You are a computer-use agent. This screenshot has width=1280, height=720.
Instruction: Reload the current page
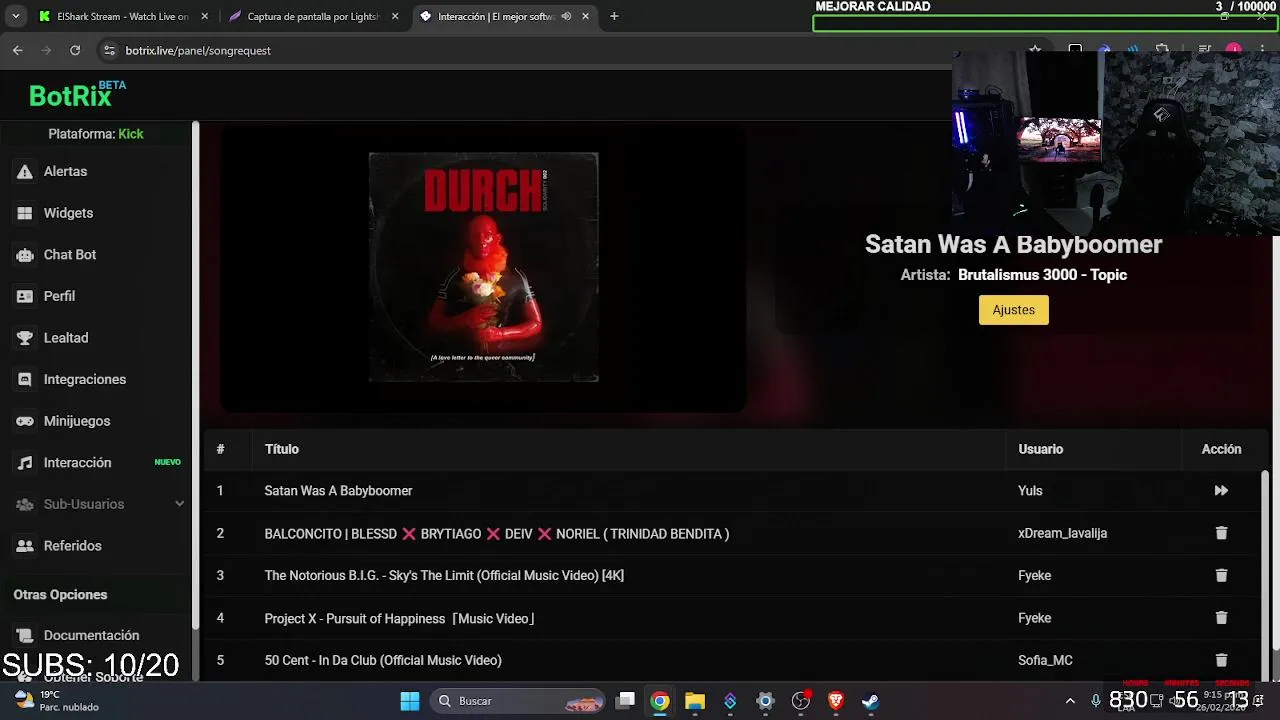[x=75, y=50]
